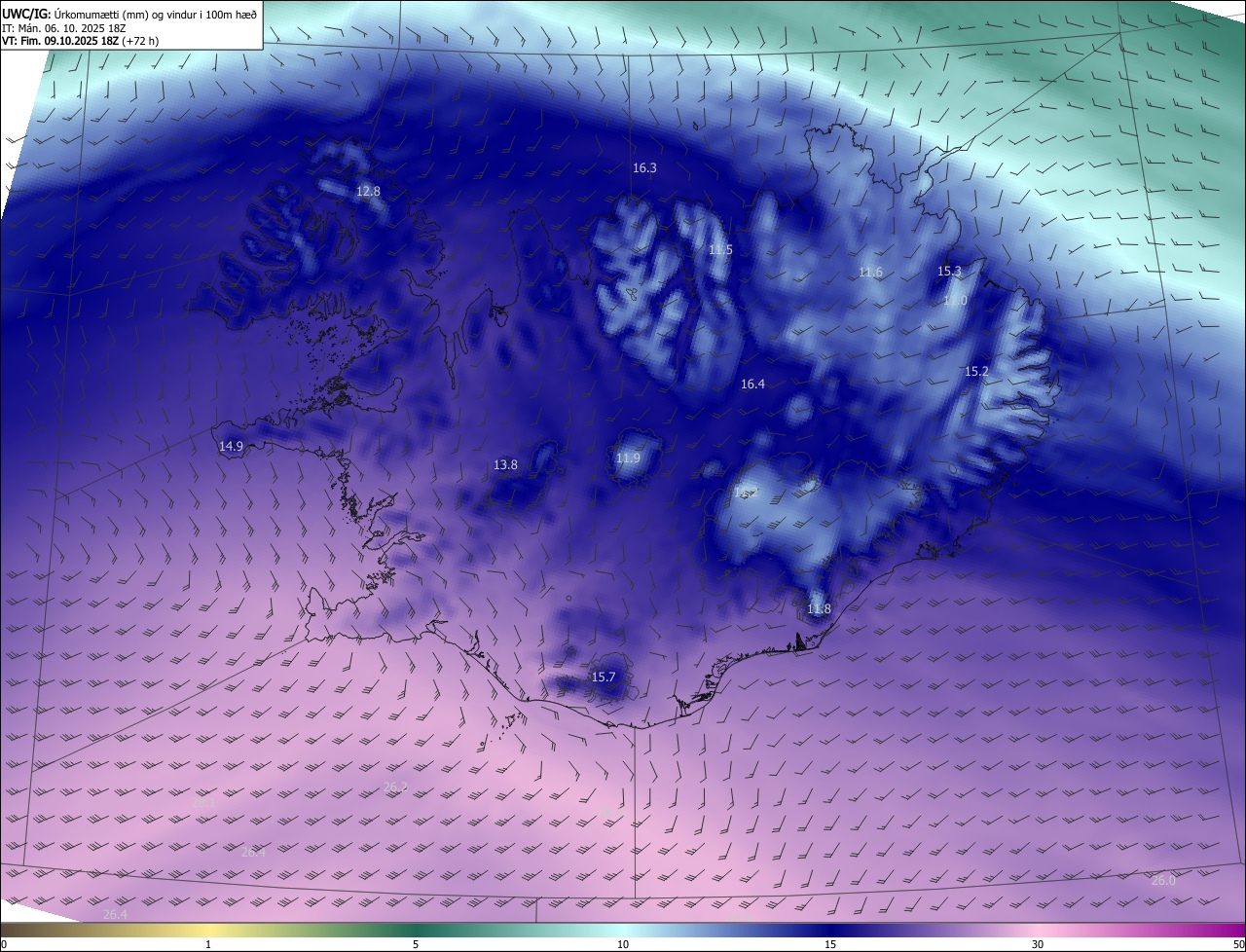Click the 13.8 value label on the map
Screen dimensions: 1246x952
pyautogui.click(x=505, y=465)
